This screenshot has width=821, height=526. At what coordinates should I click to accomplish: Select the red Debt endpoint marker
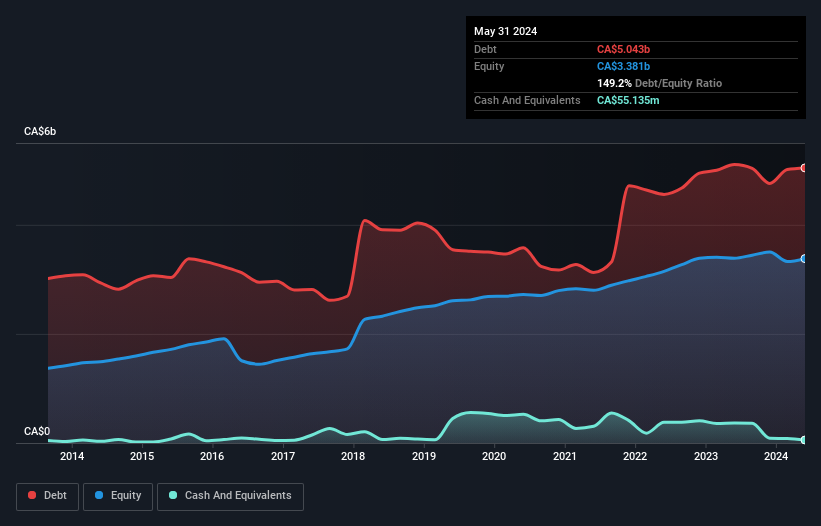point(804,168)
